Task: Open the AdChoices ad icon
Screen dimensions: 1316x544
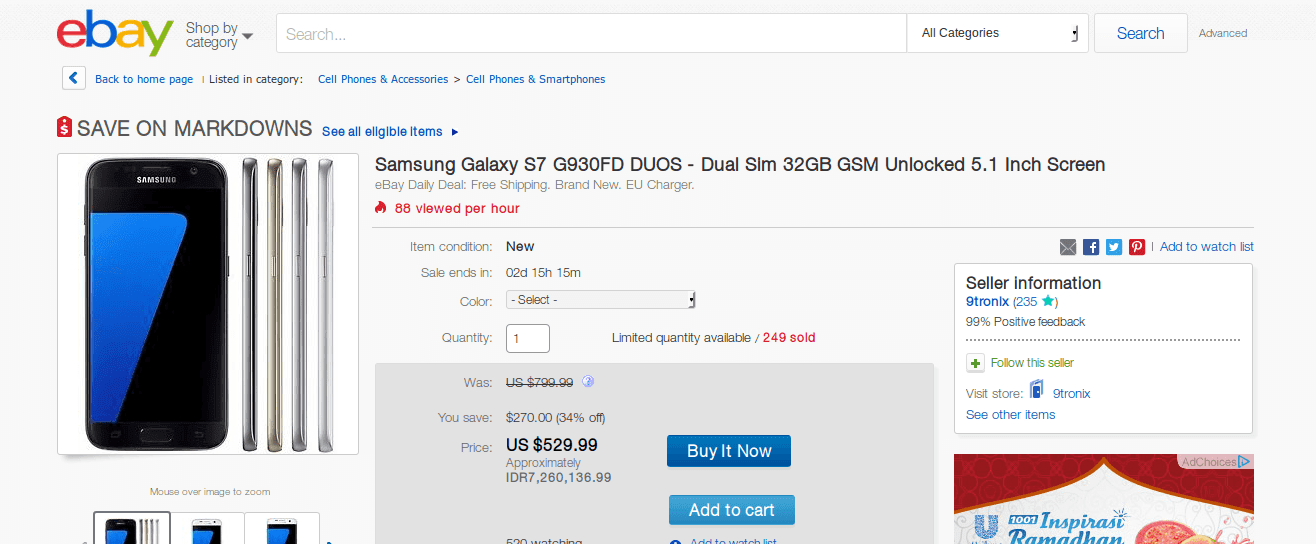Action: [1243, 462]
